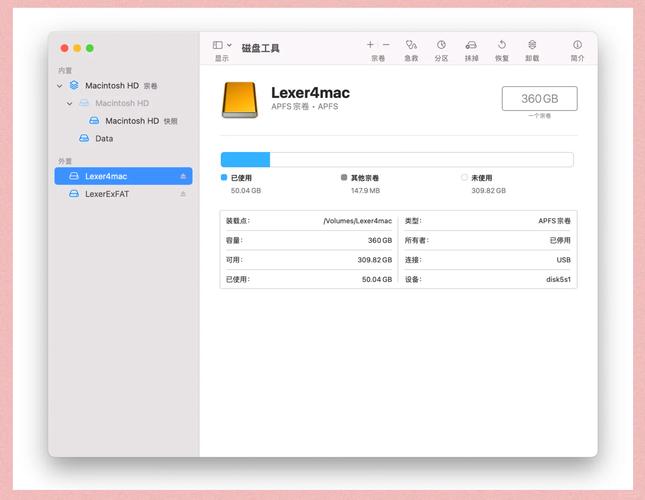Click the LexerExFAT disk icon in sidebar
The height and width of the screenshot is (500, 645).
click(74, 194)
